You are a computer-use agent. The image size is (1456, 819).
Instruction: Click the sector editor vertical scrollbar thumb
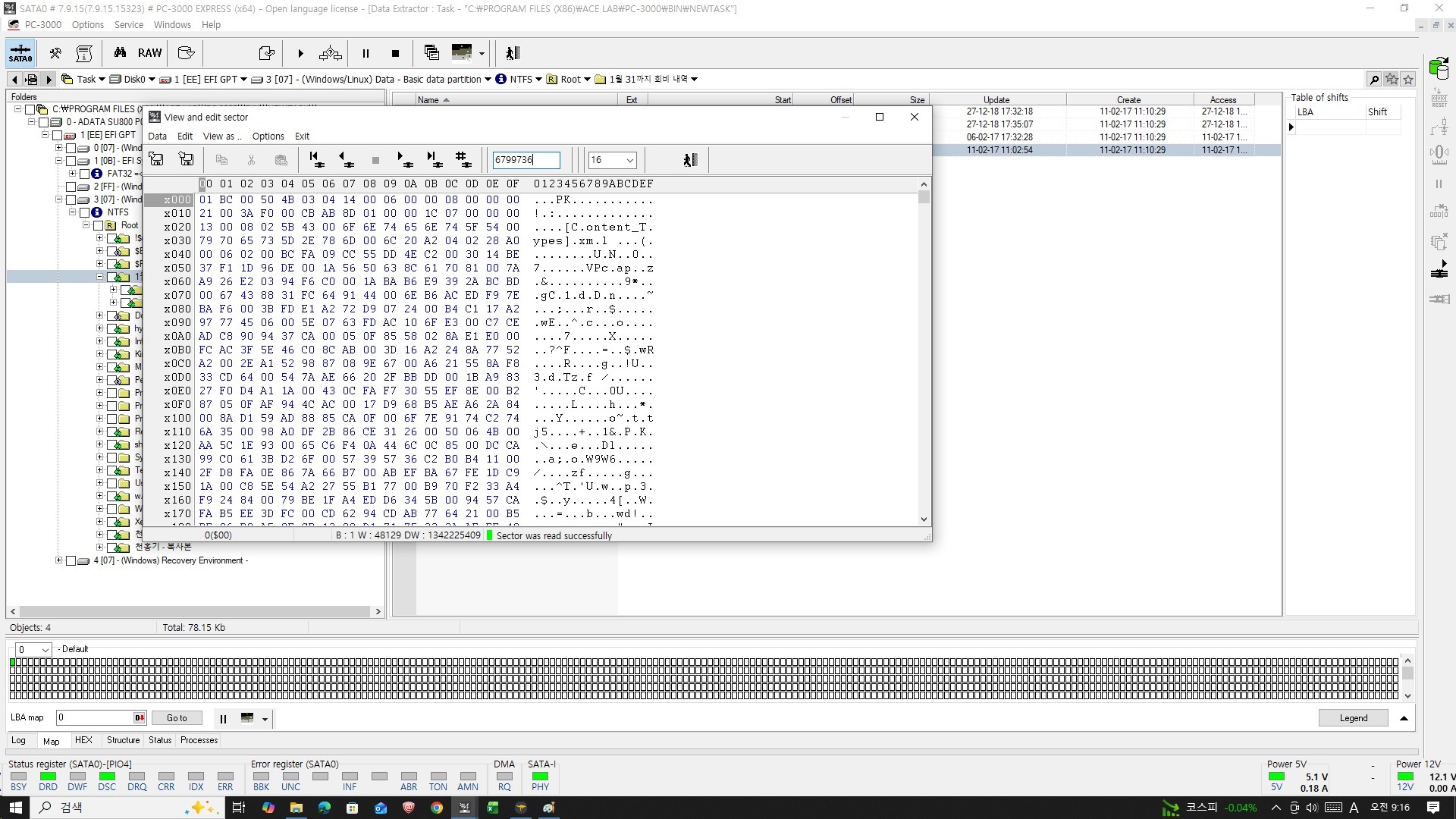point(924,197)
